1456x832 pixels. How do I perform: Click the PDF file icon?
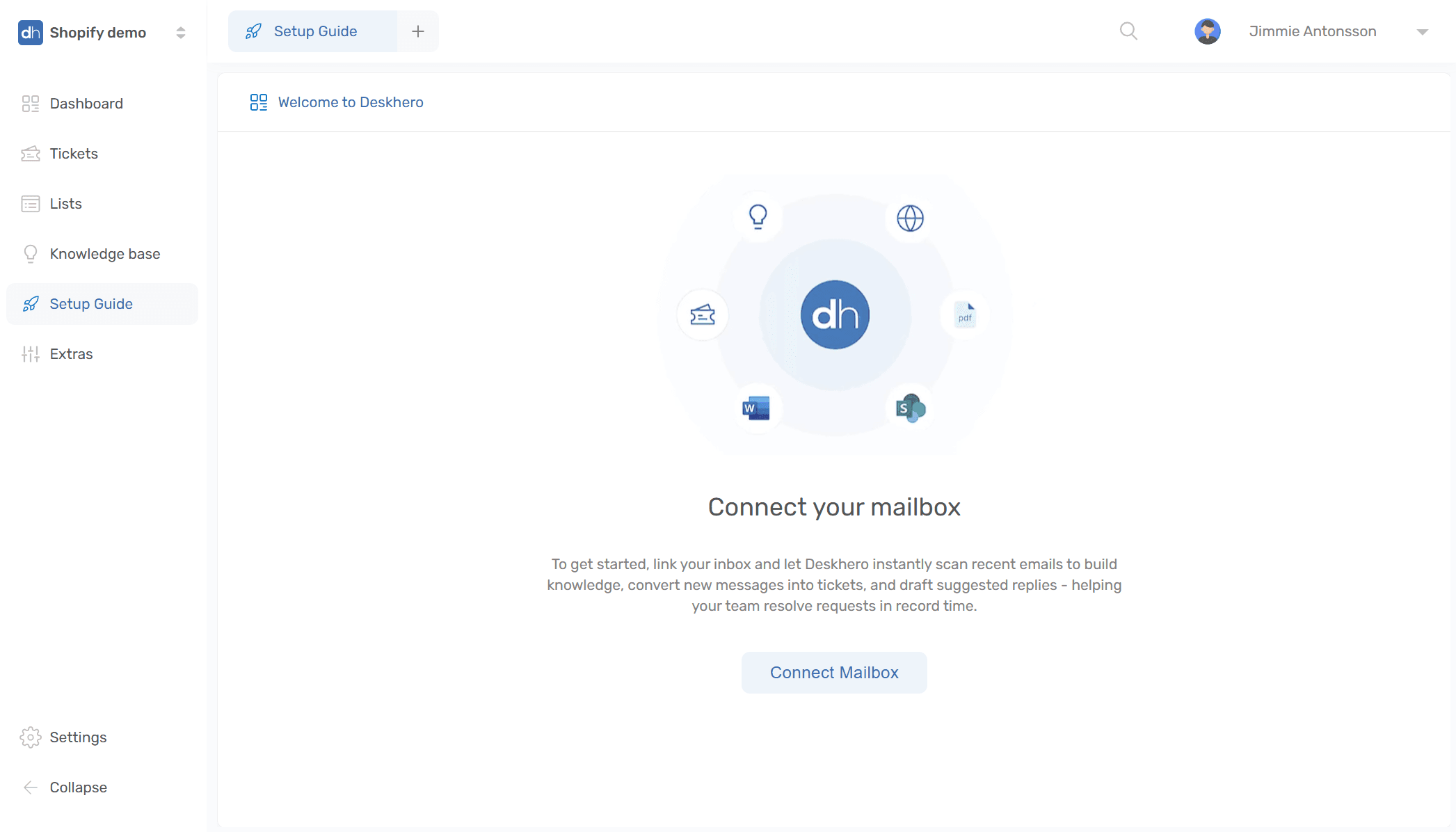pos(965,316)
